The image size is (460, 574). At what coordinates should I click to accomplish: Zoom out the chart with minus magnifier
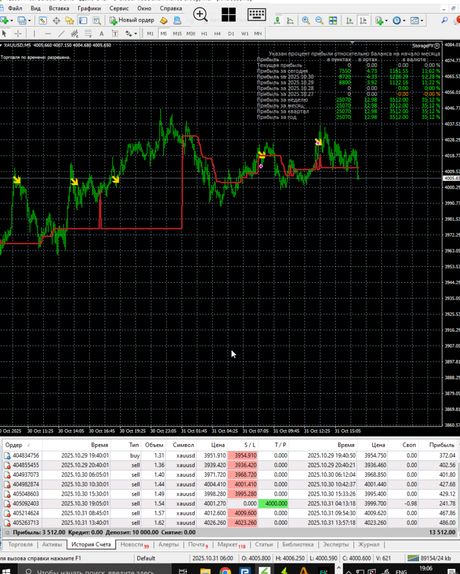point(319,20)
